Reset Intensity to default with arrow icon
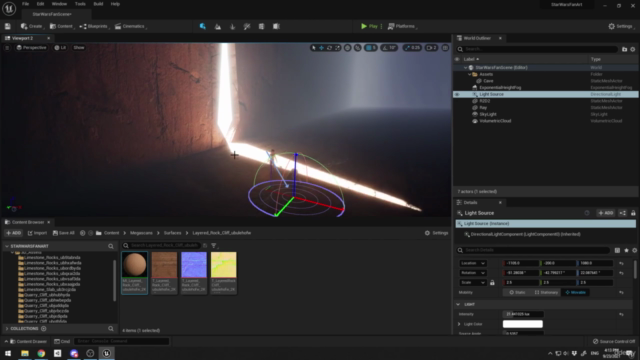640x360 pixels. pos(621,314)
